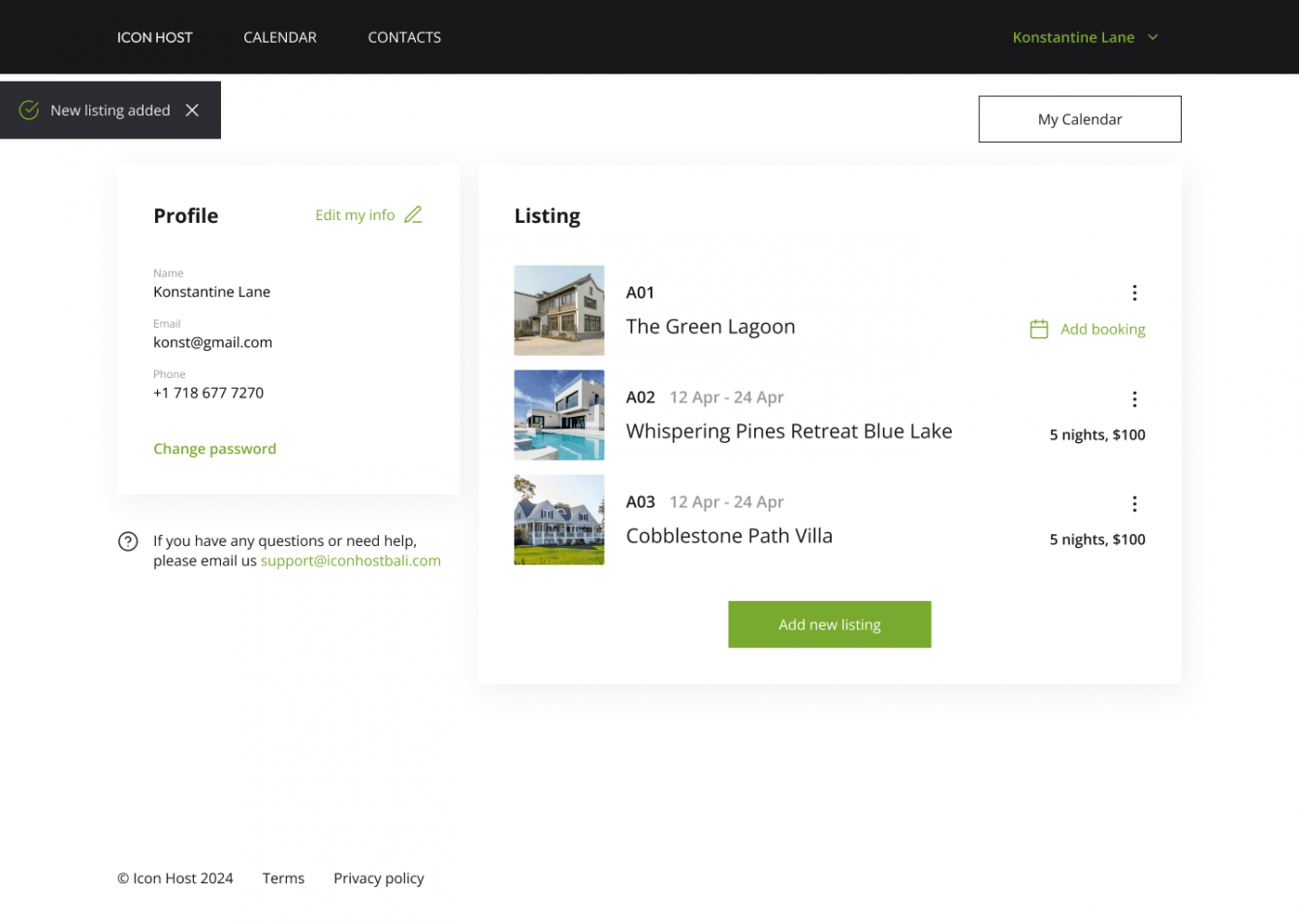The height and width of the screenshot is (924, 1299).
Task: Open the My Calendar button
Action: tap(1080, 119)
